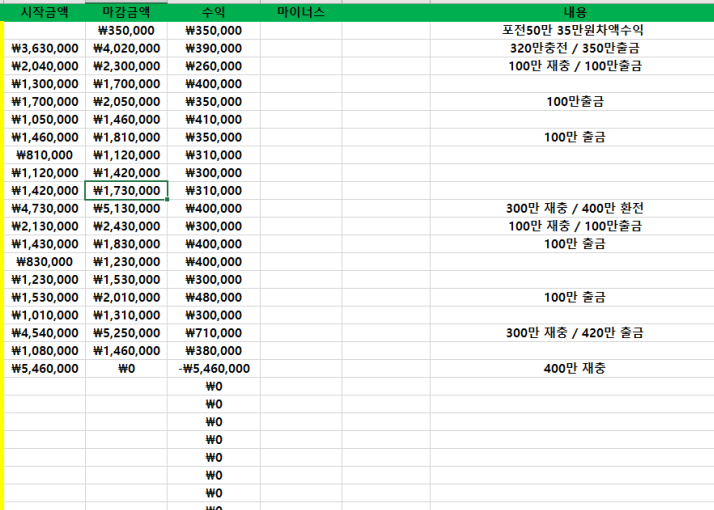Click the 300만 재충 / 420만 출금 cell
The image size is (714, 510).
574,332
